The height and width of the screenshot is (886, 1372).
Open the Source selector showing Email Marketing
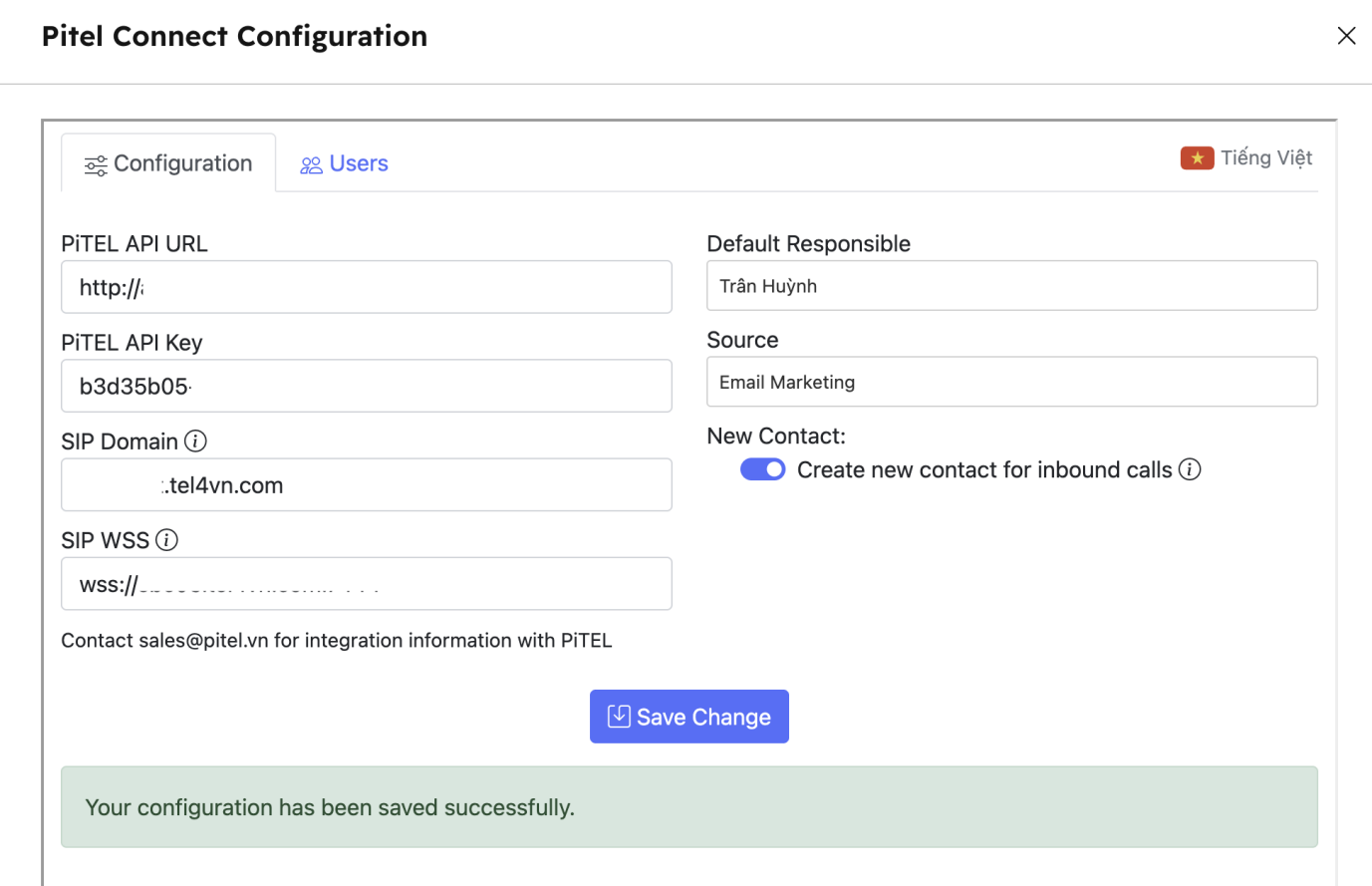click(x=1011, y=382)
